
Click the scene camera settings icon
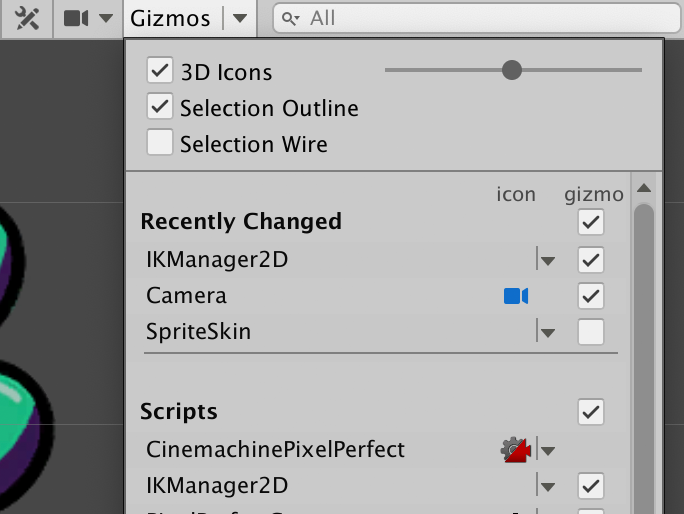tap(76, 18)
